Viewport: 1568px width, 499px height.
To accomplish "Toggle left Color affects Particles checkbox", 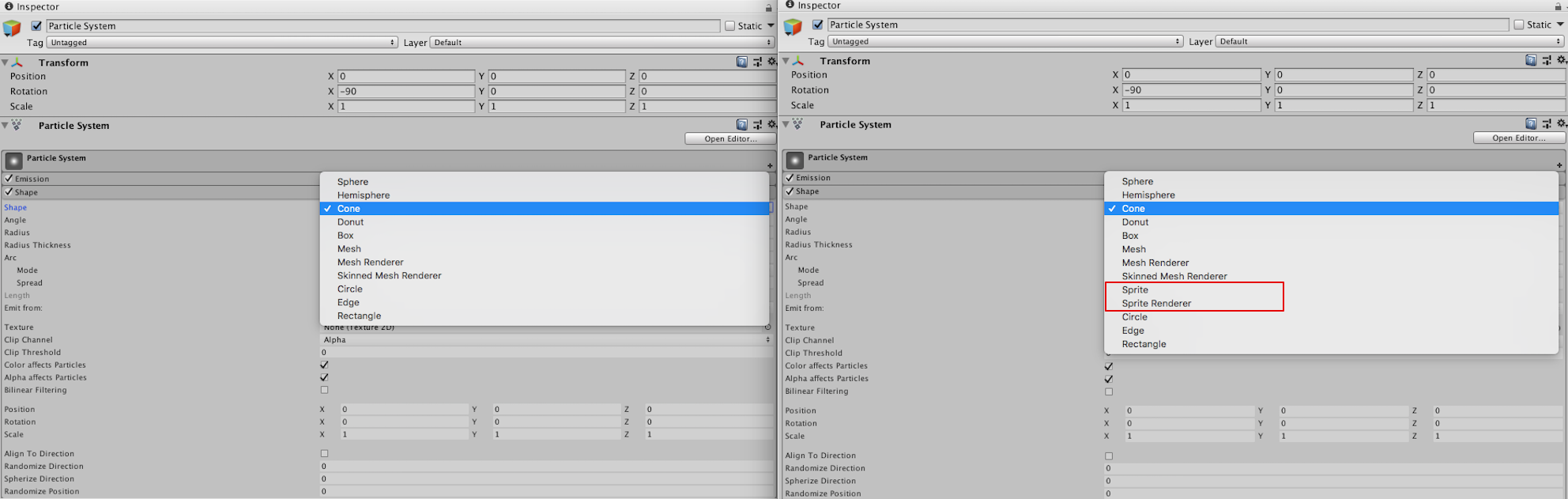I will coord(324,365).
